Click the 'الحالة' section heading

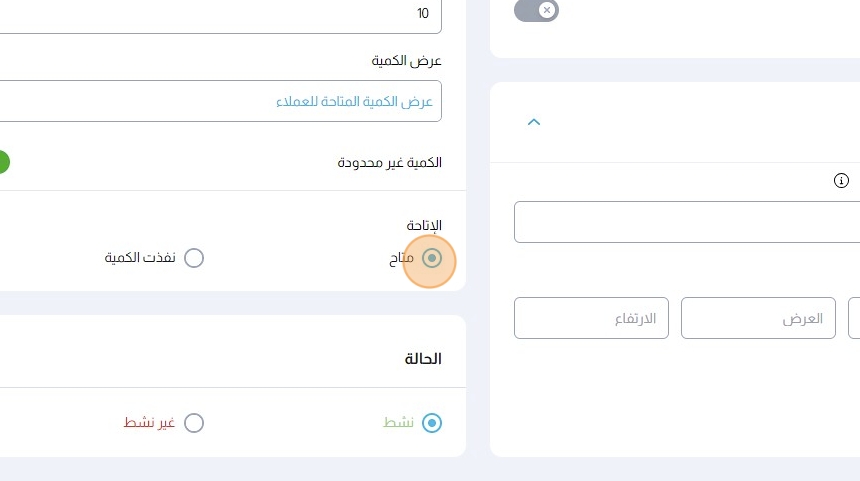point(421,358)
